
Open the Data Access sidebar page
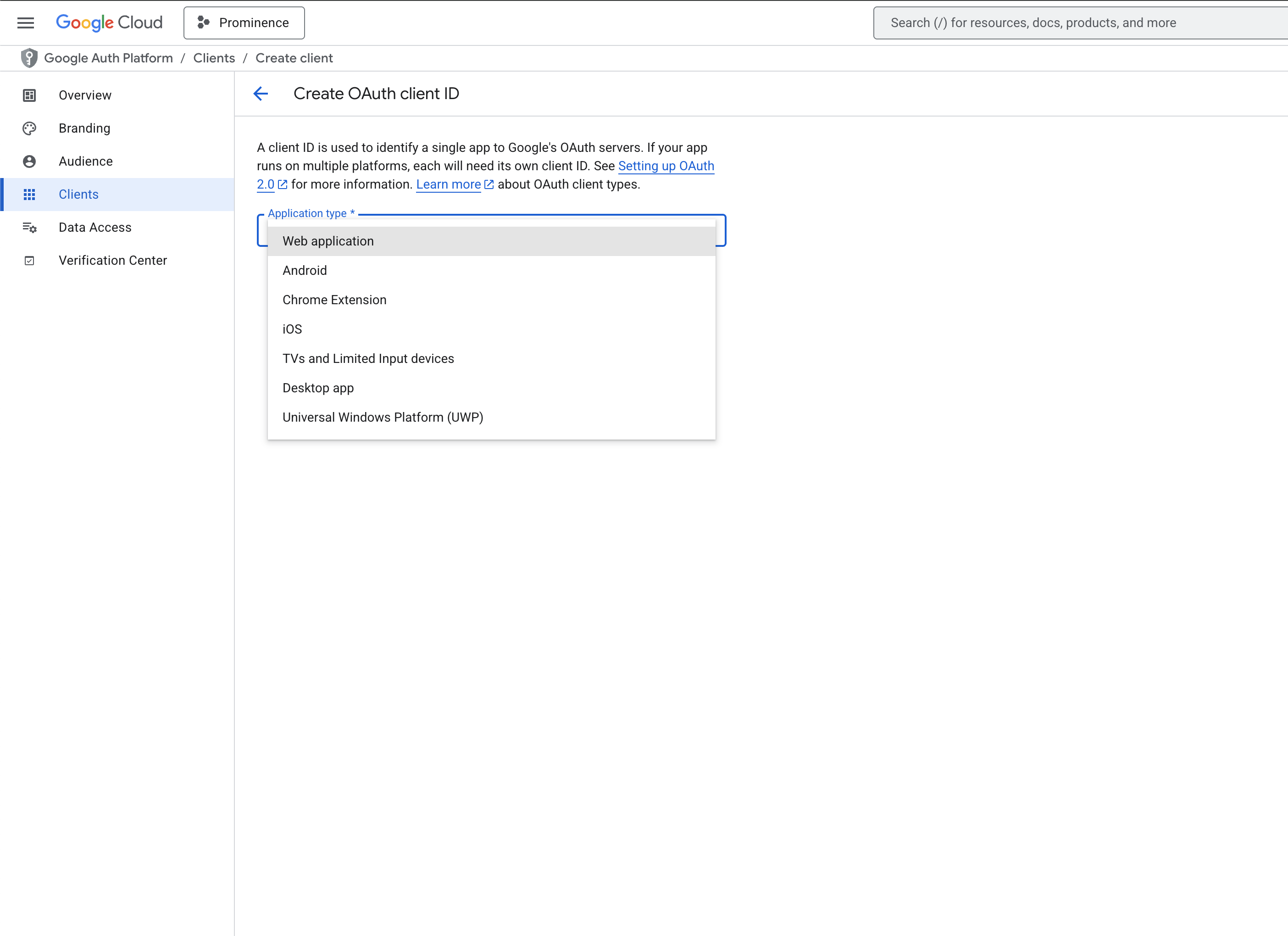(117, 227)
